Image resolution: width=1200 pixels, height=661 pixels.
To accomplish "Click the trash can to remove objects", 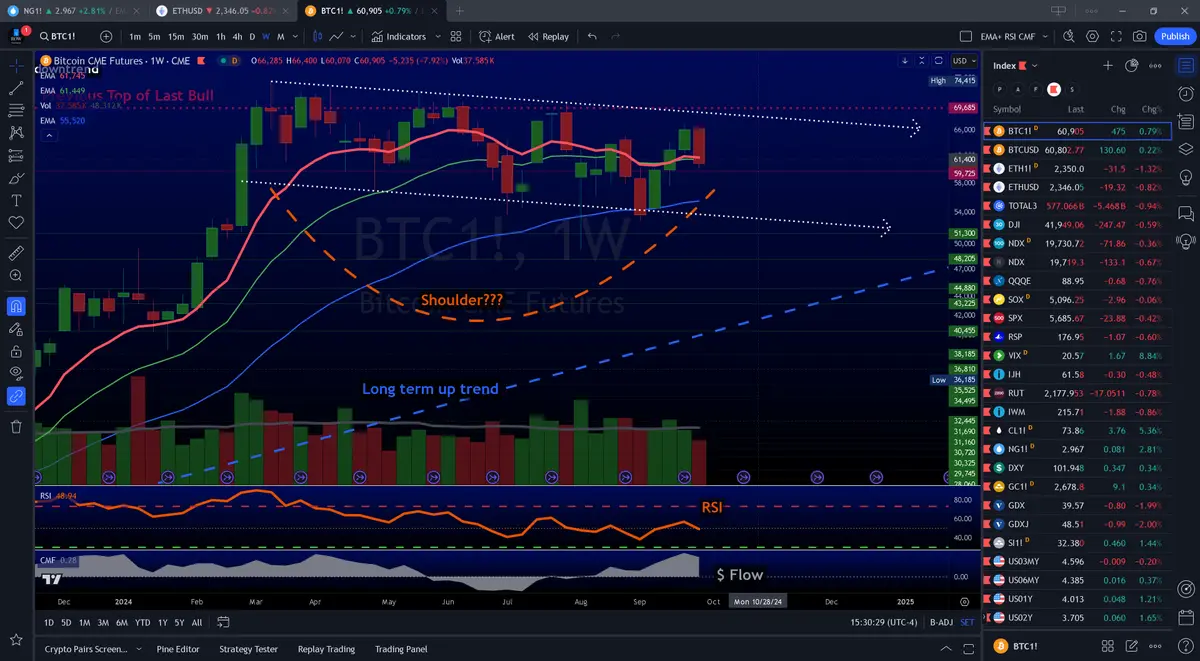I will point(16,426).
